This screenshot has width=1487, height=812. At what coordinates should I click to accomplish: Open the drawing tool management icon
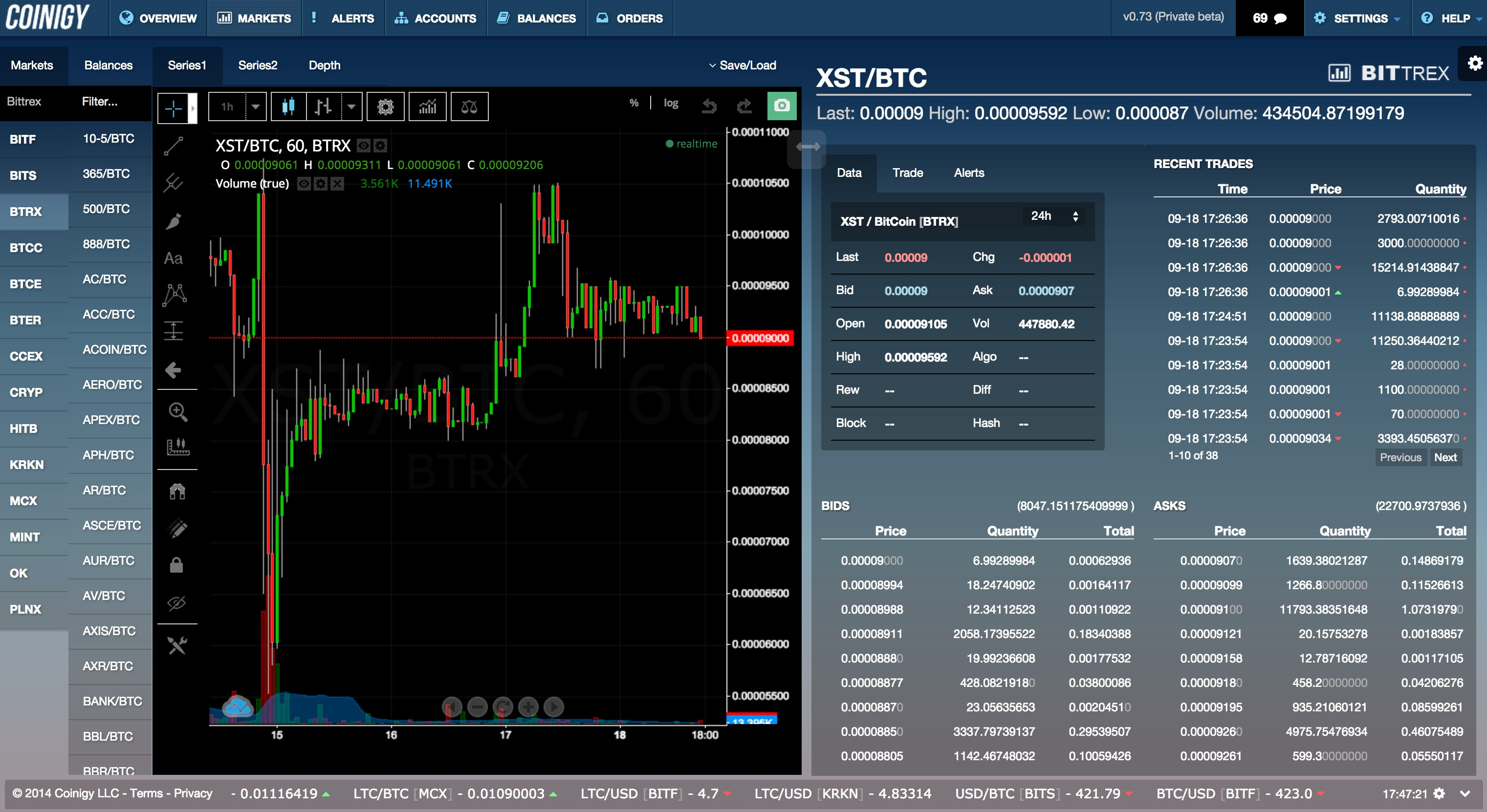(177, 645)
